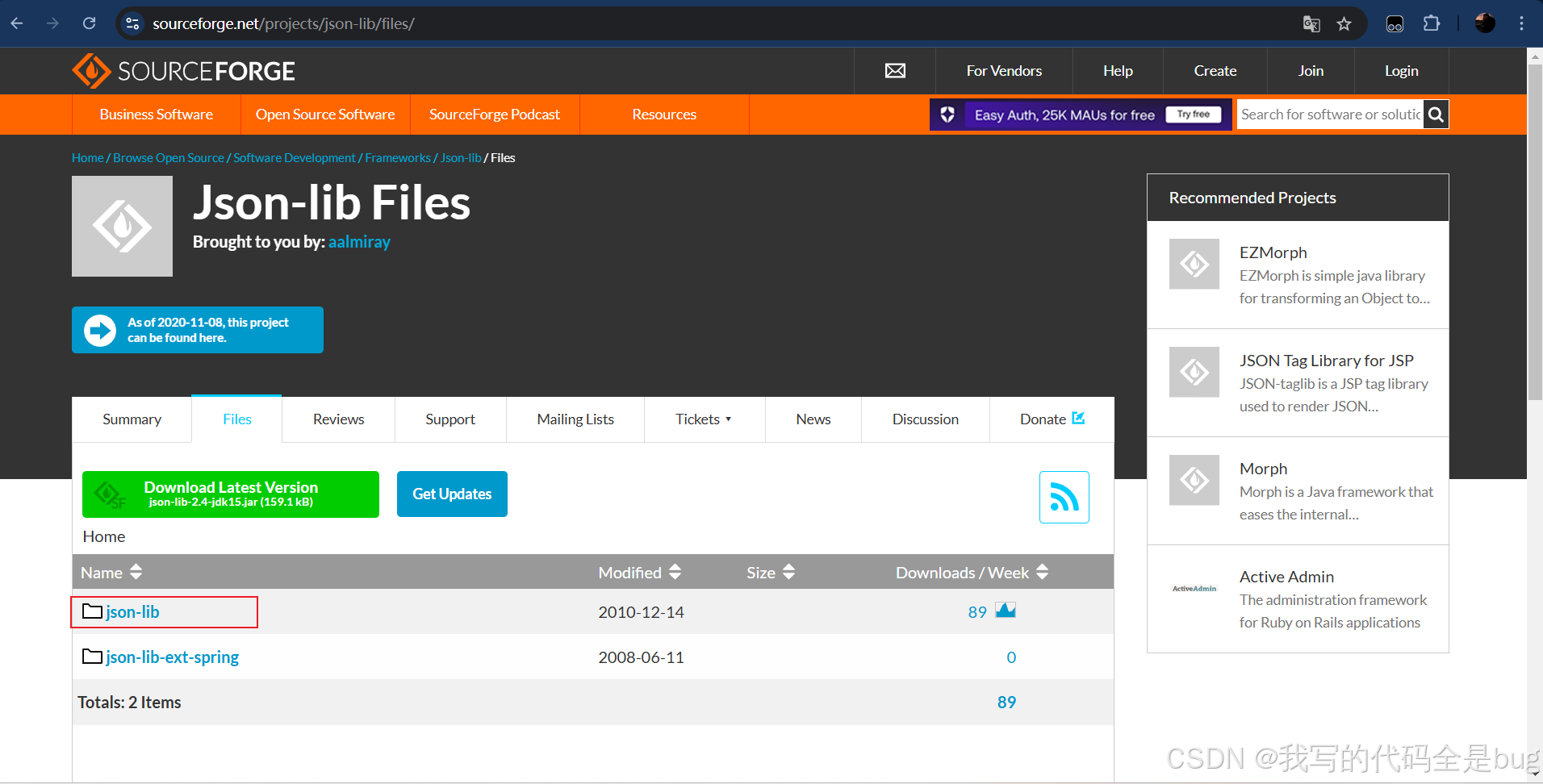This screenshot has width=1543, height=784.
Task: Open site information icon in address bar
Action: [132, 23]
